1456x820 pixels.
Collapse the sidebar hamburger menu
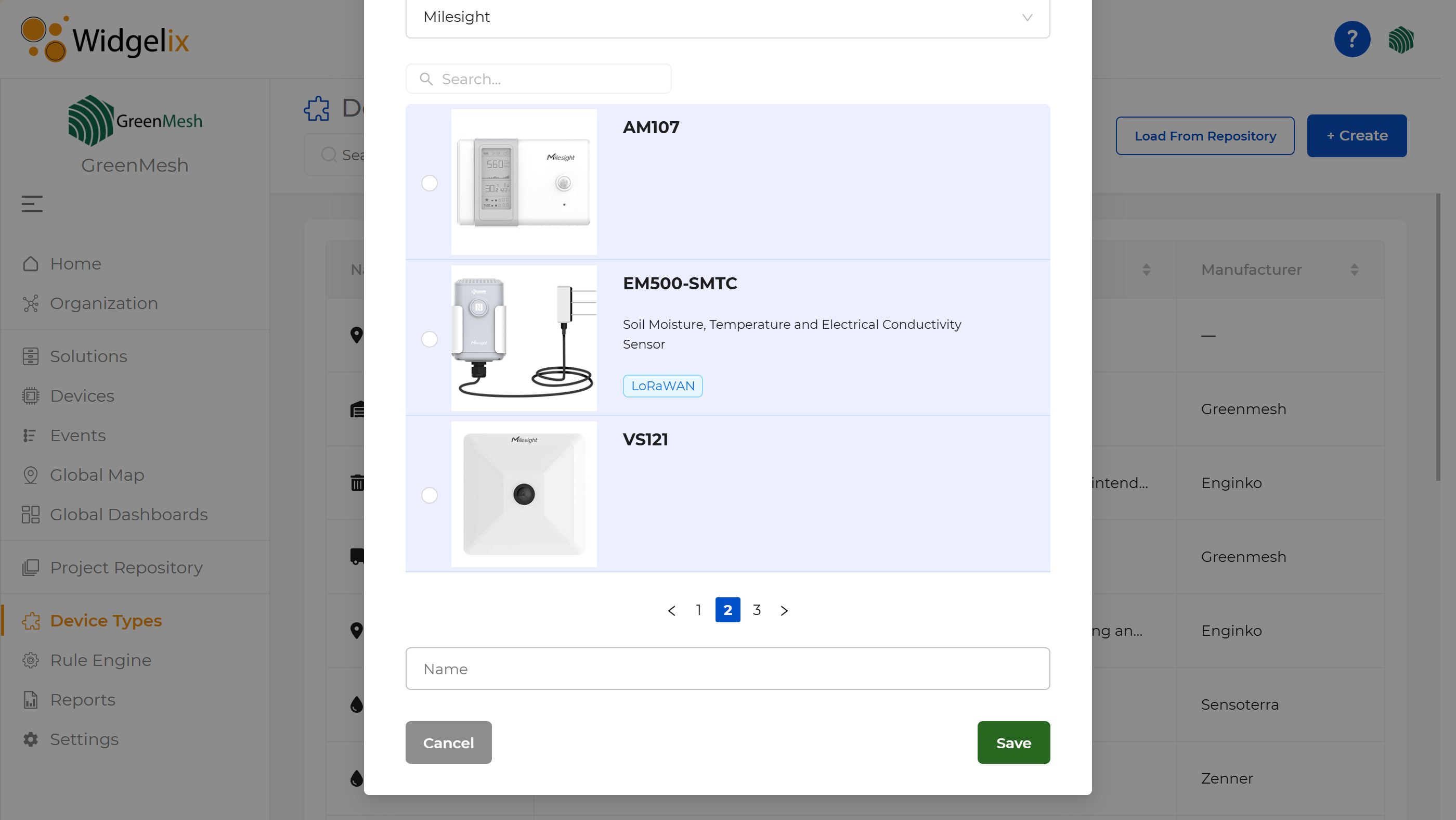(32, 203)
